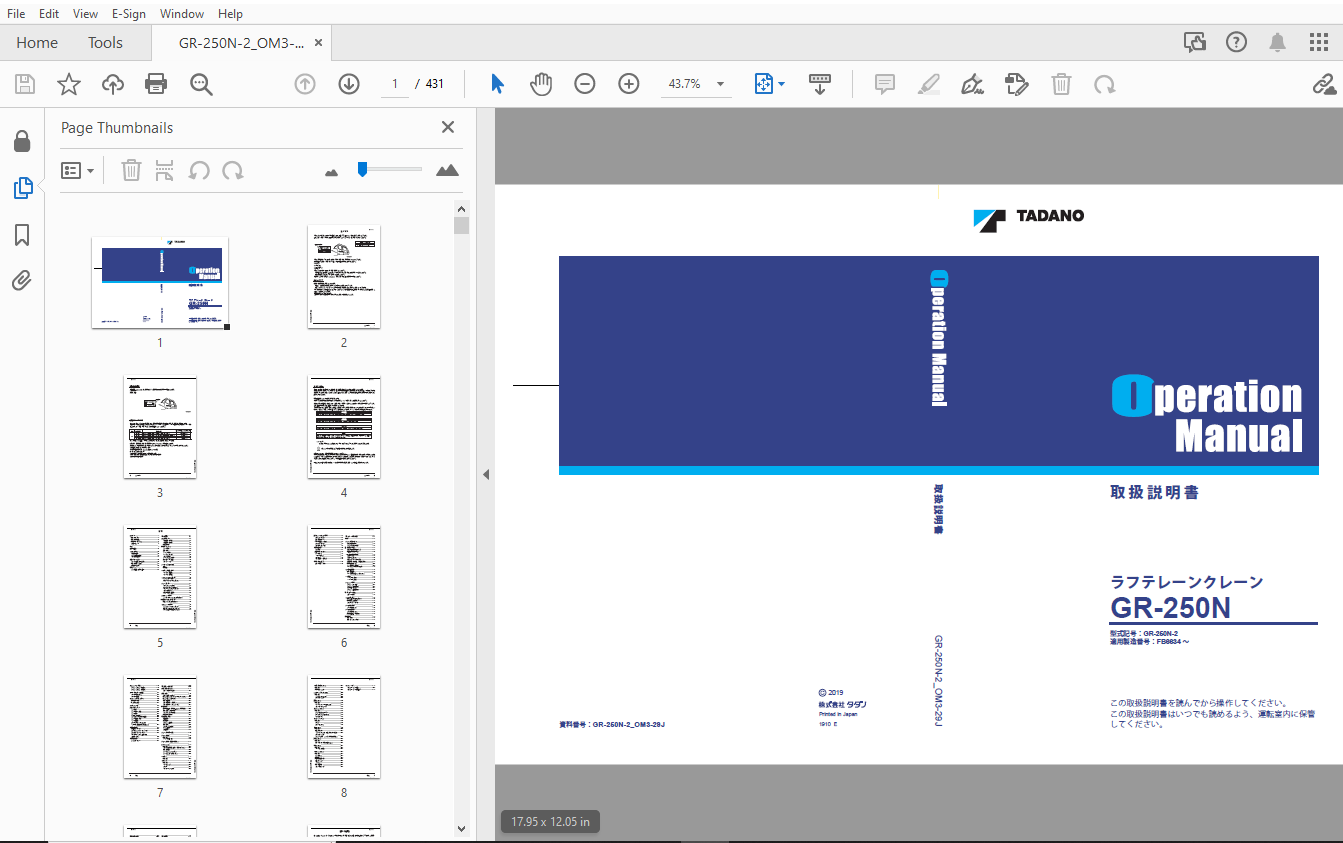Viewport: 1343px width, 843px height.
Task: Close the Page Thumbnails panel
Action: point(448,127)
